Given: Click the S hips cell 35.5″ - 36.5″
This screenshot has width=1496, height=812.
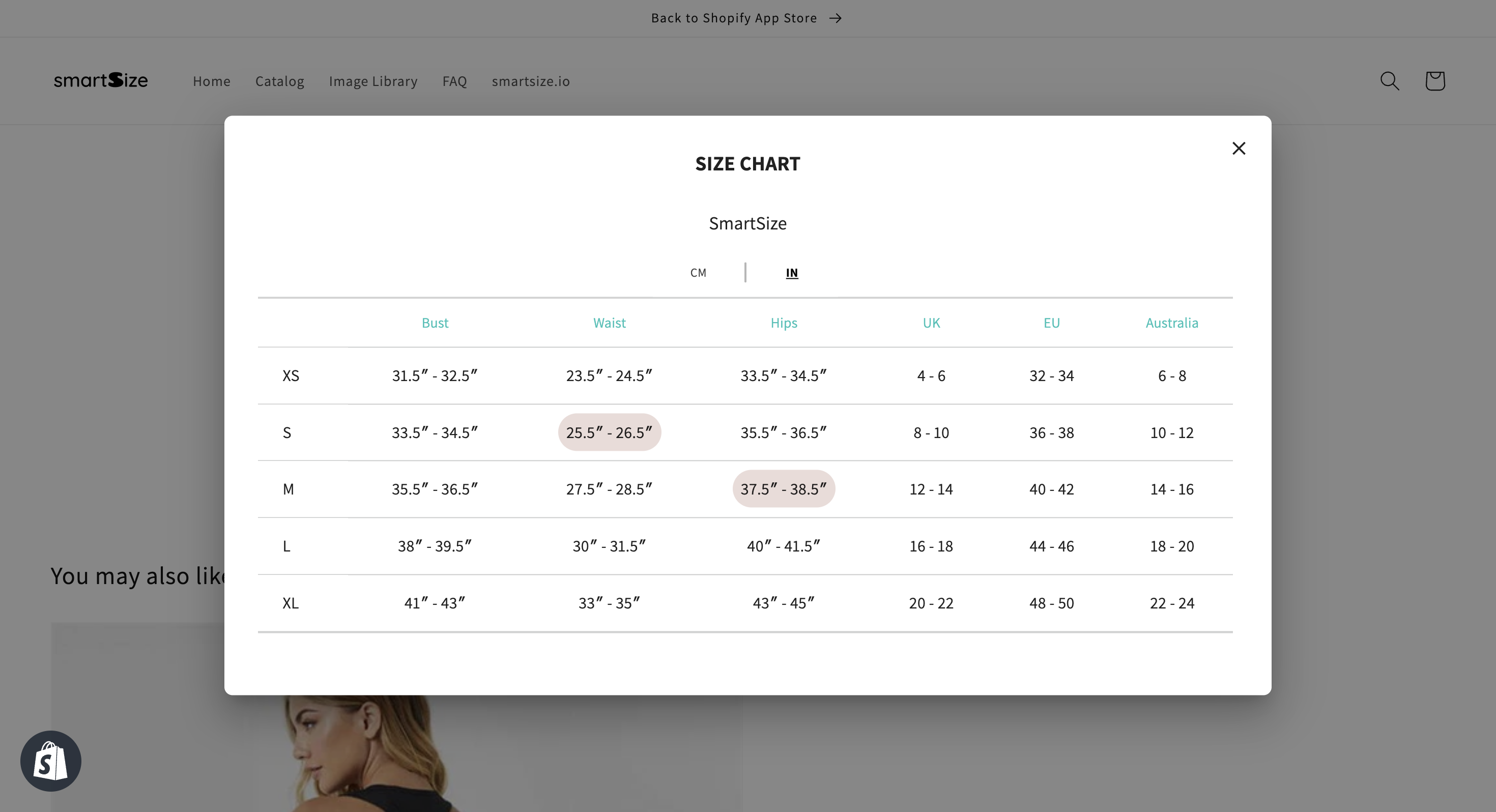Looking at the screenshot, I should pyautogui.click(x=784, y=433).
